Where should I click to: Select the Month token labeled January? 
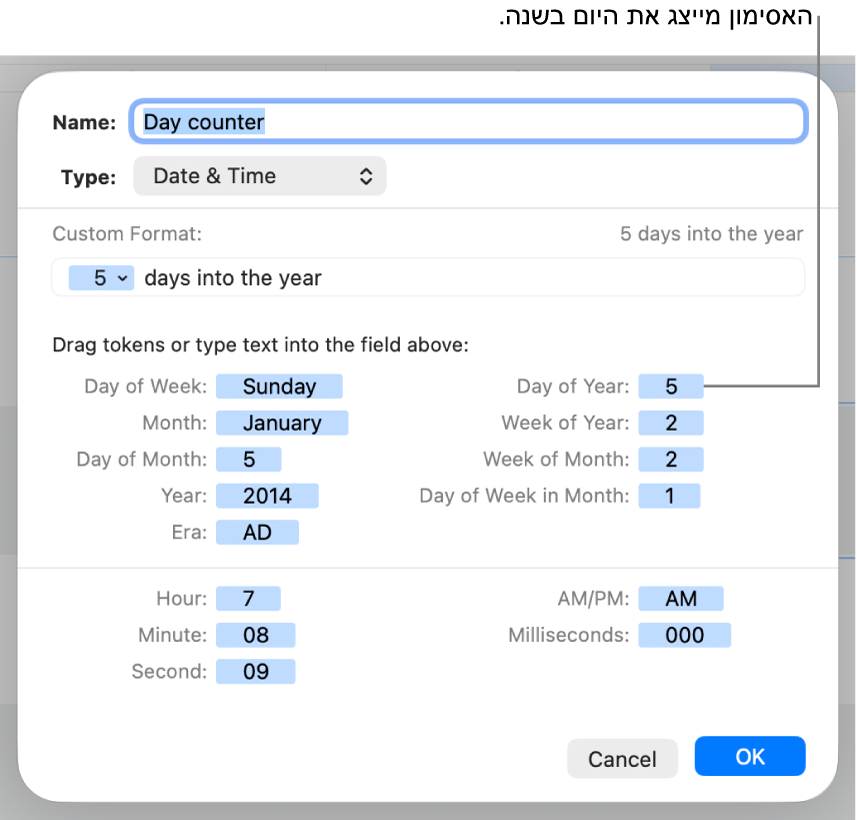tap(282, 422)
